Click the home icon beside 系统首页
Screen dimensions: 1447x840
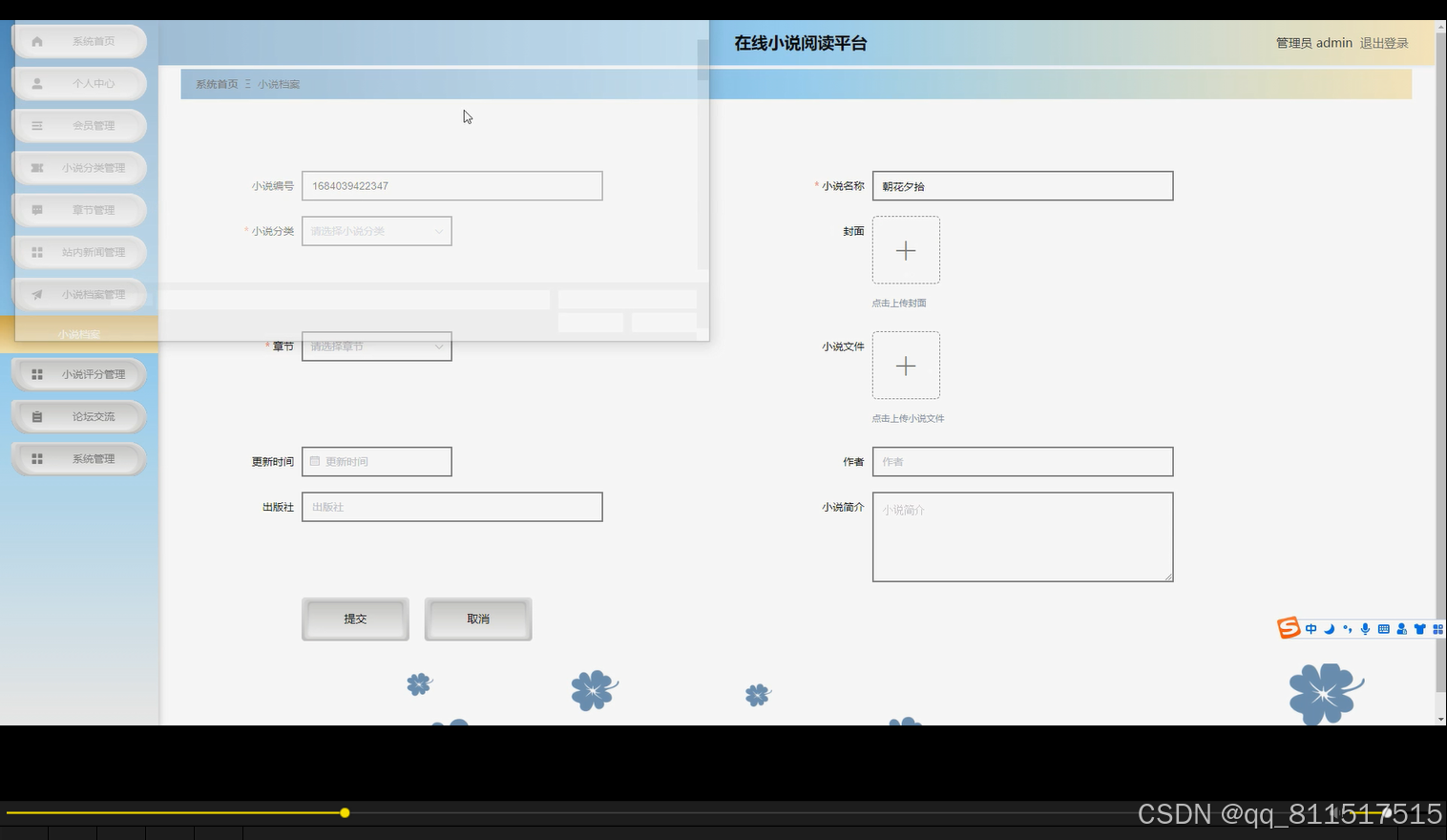pyautogui.click(x=37, y=41)
